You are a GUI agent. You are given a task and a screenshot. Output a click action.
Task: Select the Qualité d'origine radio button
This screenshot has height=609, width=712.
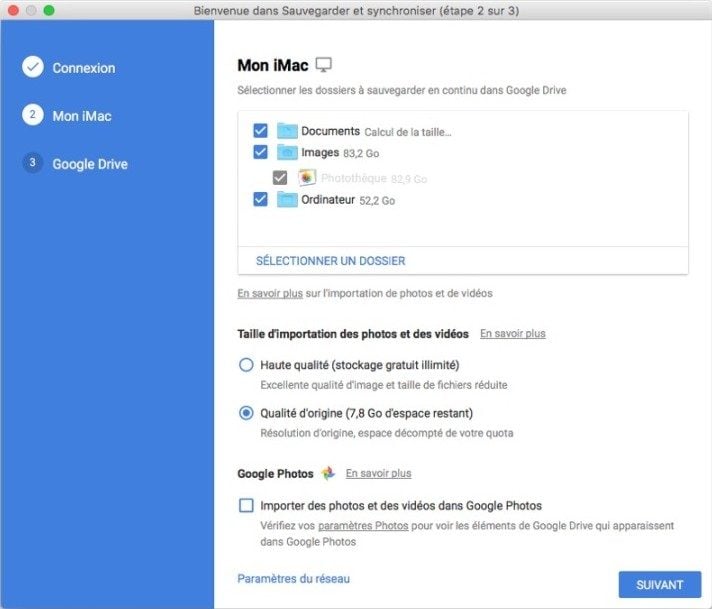[246, 413]
